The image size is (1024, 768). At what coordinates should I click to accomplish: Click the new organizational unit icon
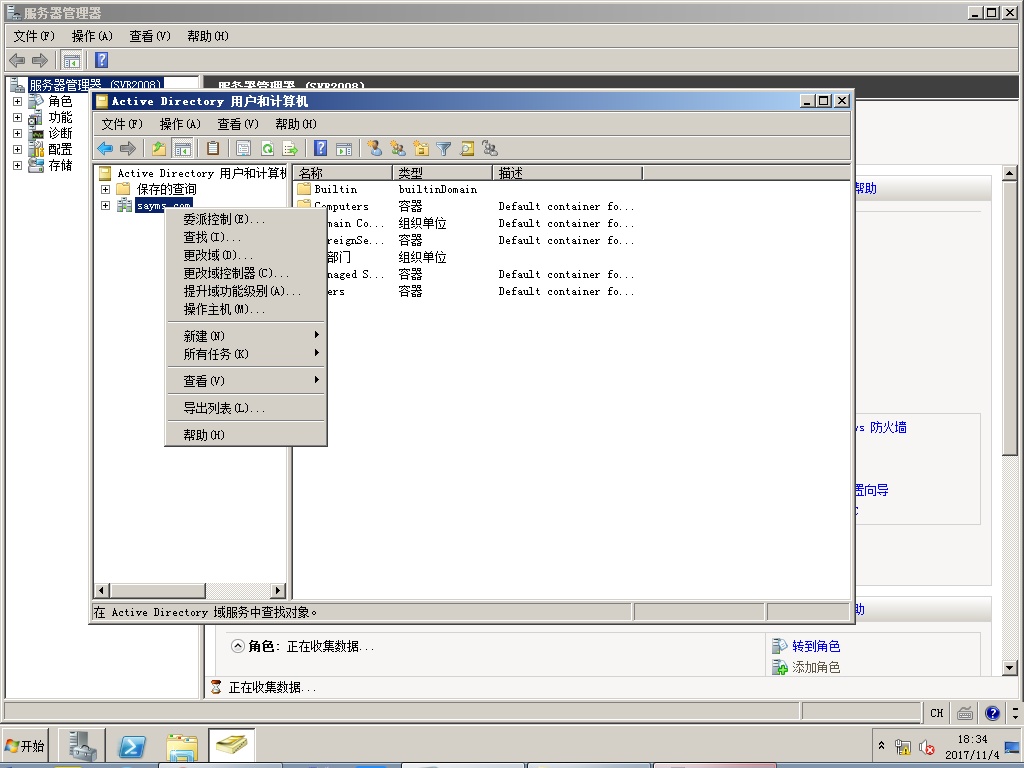(x=421, y=149)
